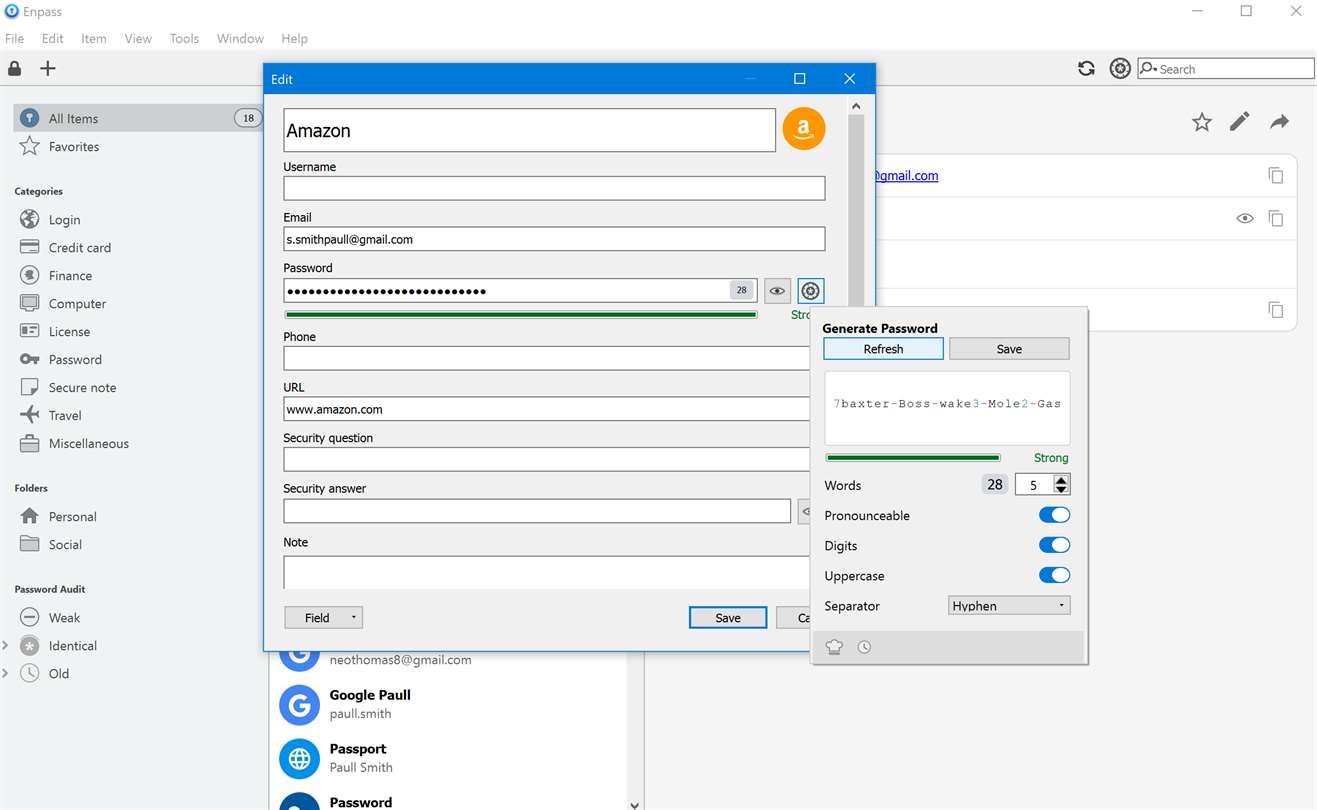Image resolution: width=1317 pixels, height=810 pixels.
Task: Click the Phone input field
Action: pos(547,358)
